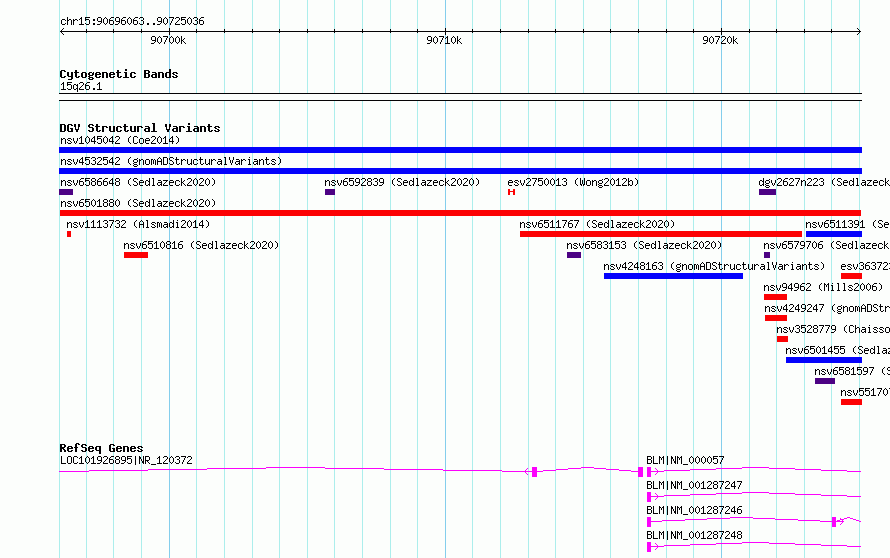Click the ruler's right arrow end

[859, 31]
